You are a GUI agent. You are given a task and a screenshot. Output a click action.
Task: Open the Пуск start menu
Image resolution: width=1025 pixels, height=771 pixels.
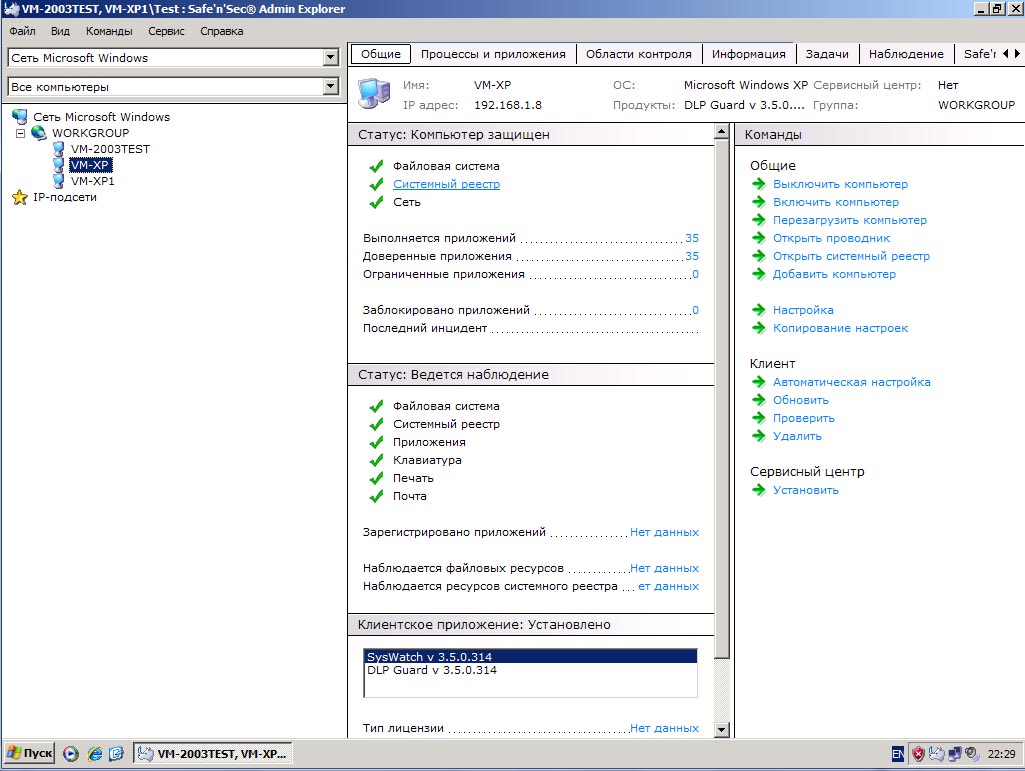point(29,753)
